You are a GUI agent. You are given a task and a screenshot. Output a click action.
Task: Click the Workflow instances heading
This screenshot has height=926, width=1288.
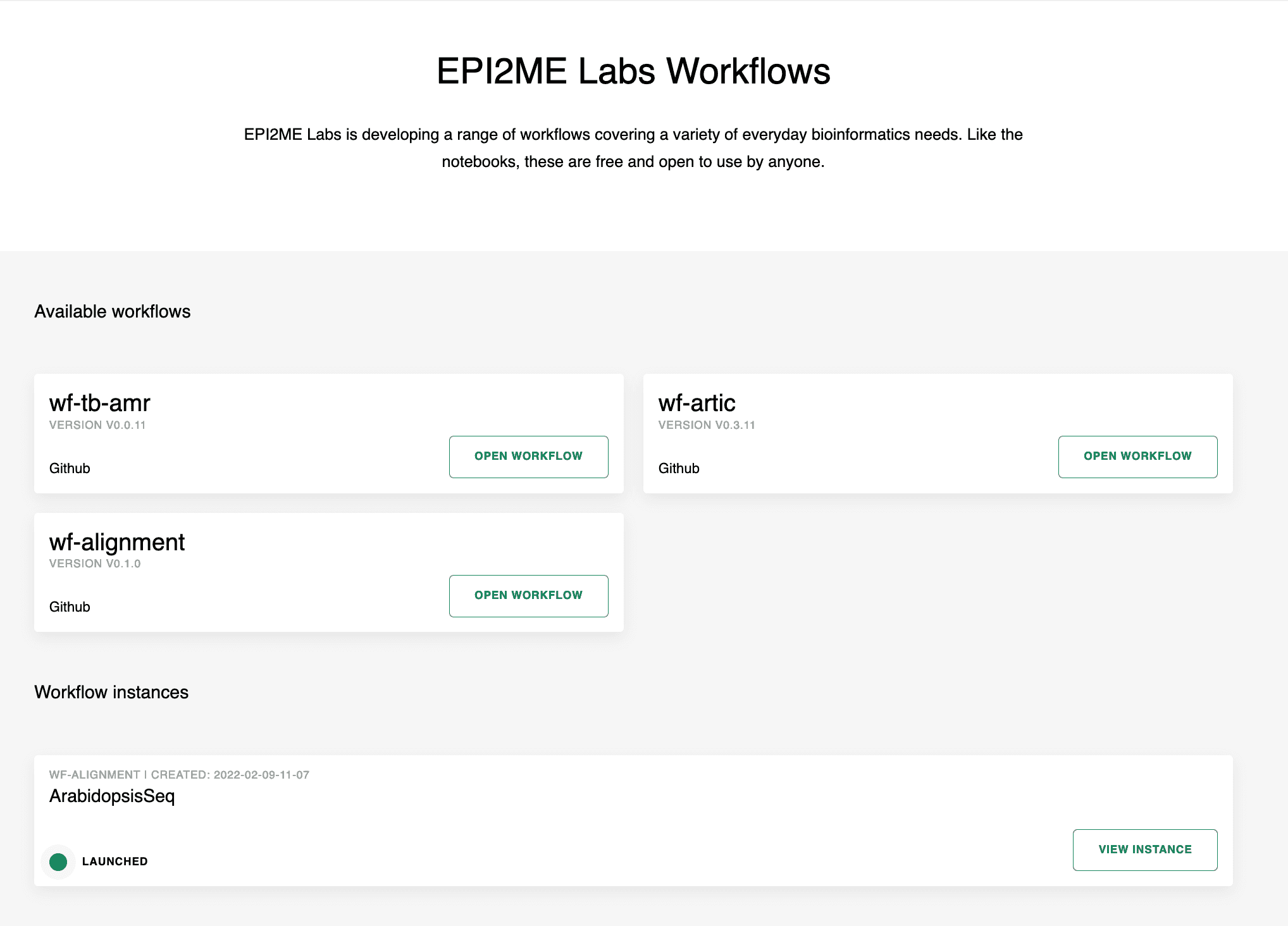pos(111,692)
